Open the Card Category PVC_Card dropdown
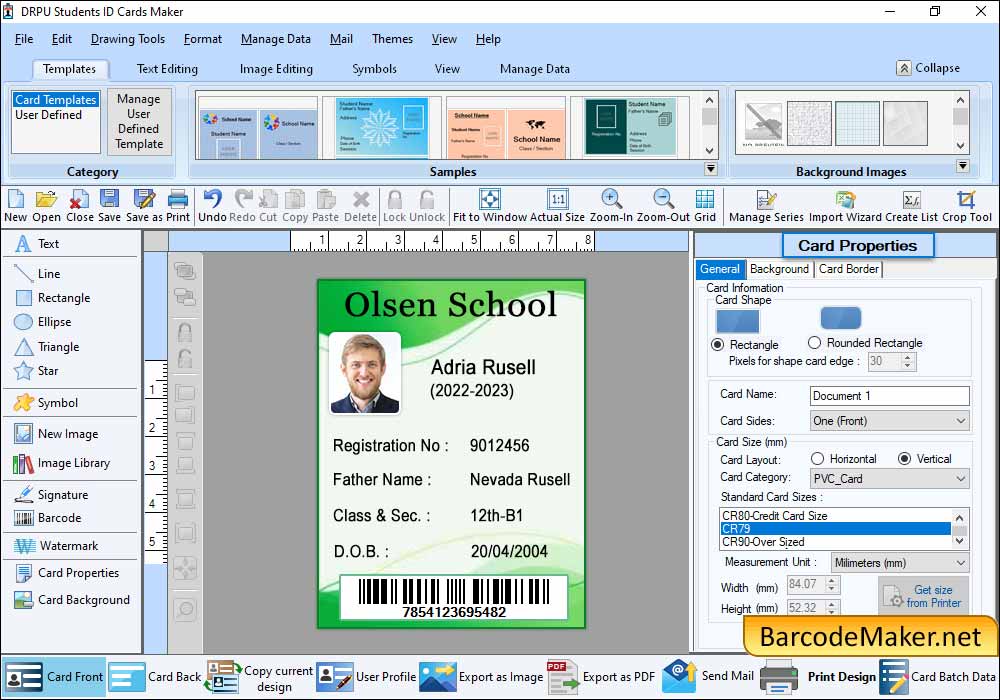Viewport: 1000px width, 700px height. pyautogui.click(x=889, y=478)
